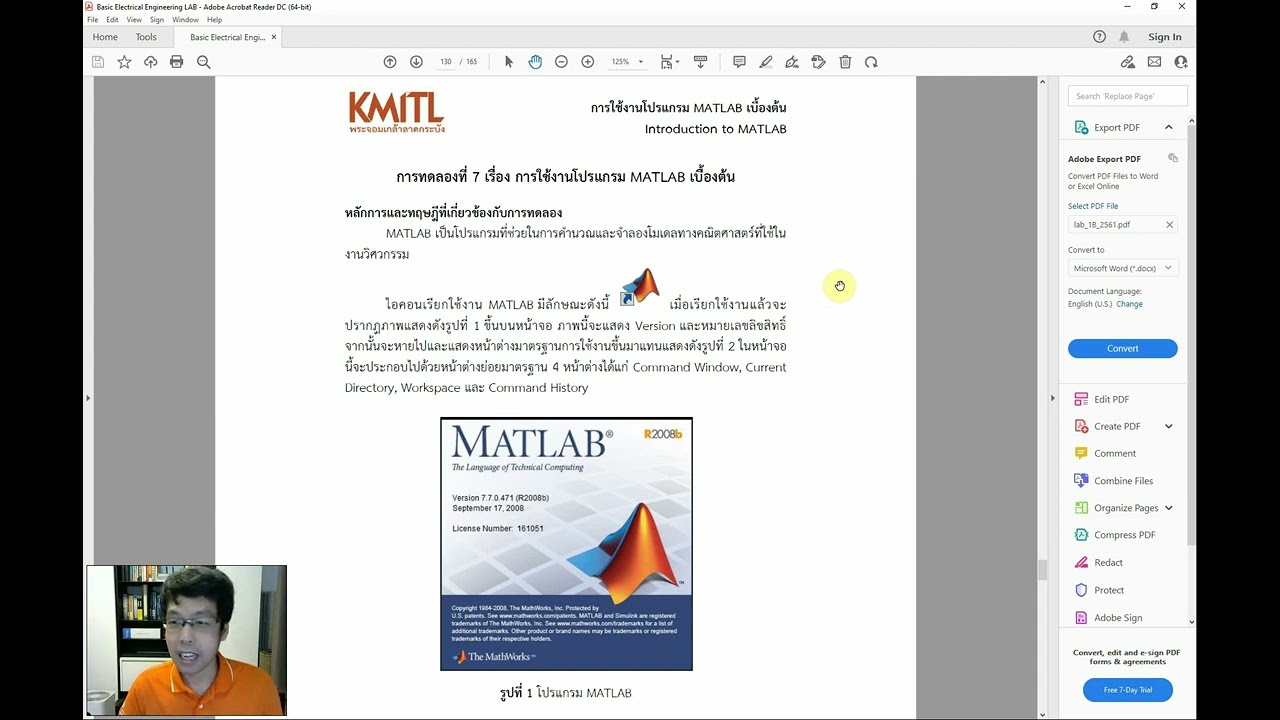Activate the Hand pan tool
Viewport: 1280px width, 720px height.
[x=535, y=62]
